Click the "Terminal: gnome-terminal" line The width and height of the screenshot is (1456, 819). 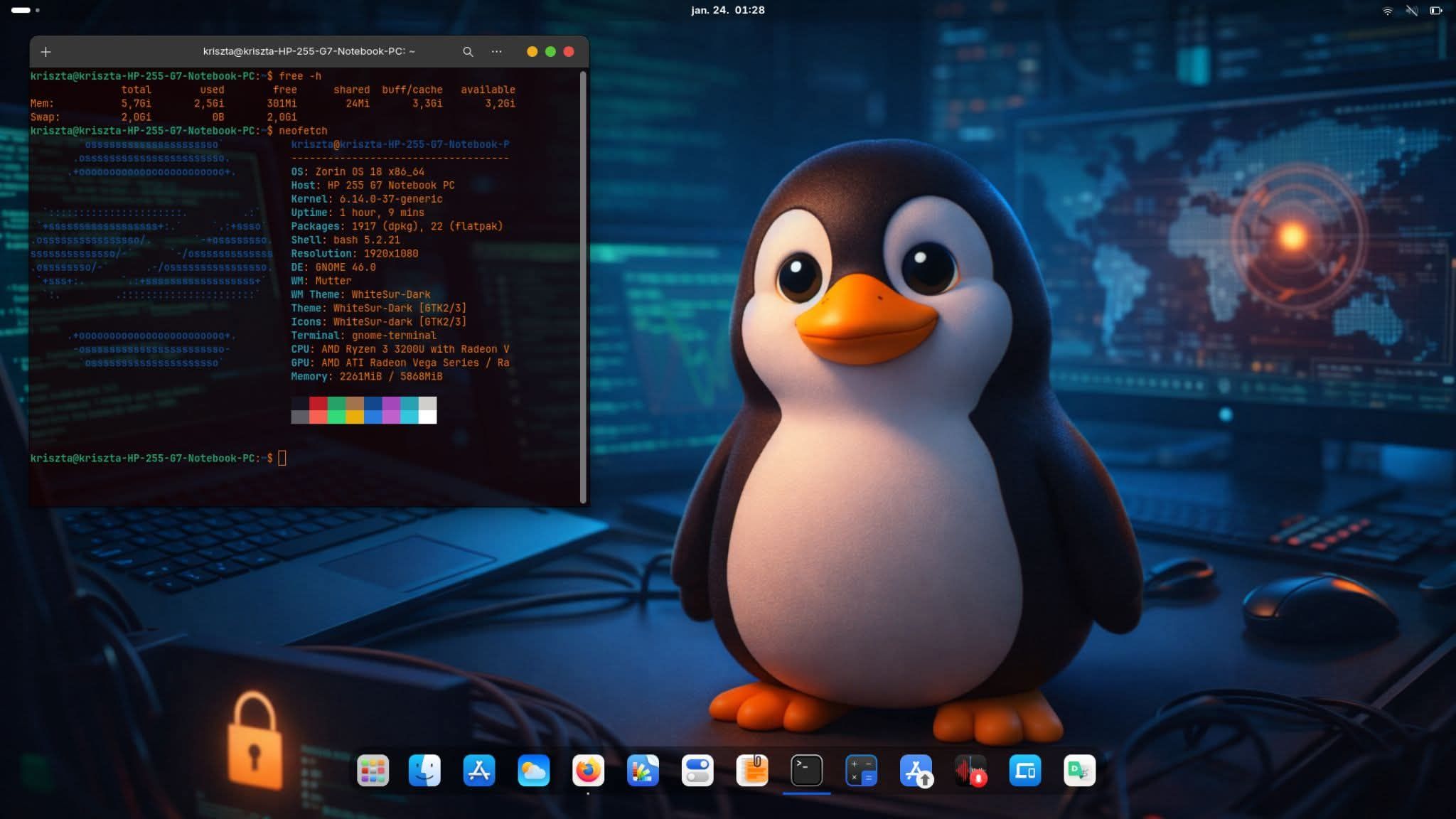coord(364,336)
